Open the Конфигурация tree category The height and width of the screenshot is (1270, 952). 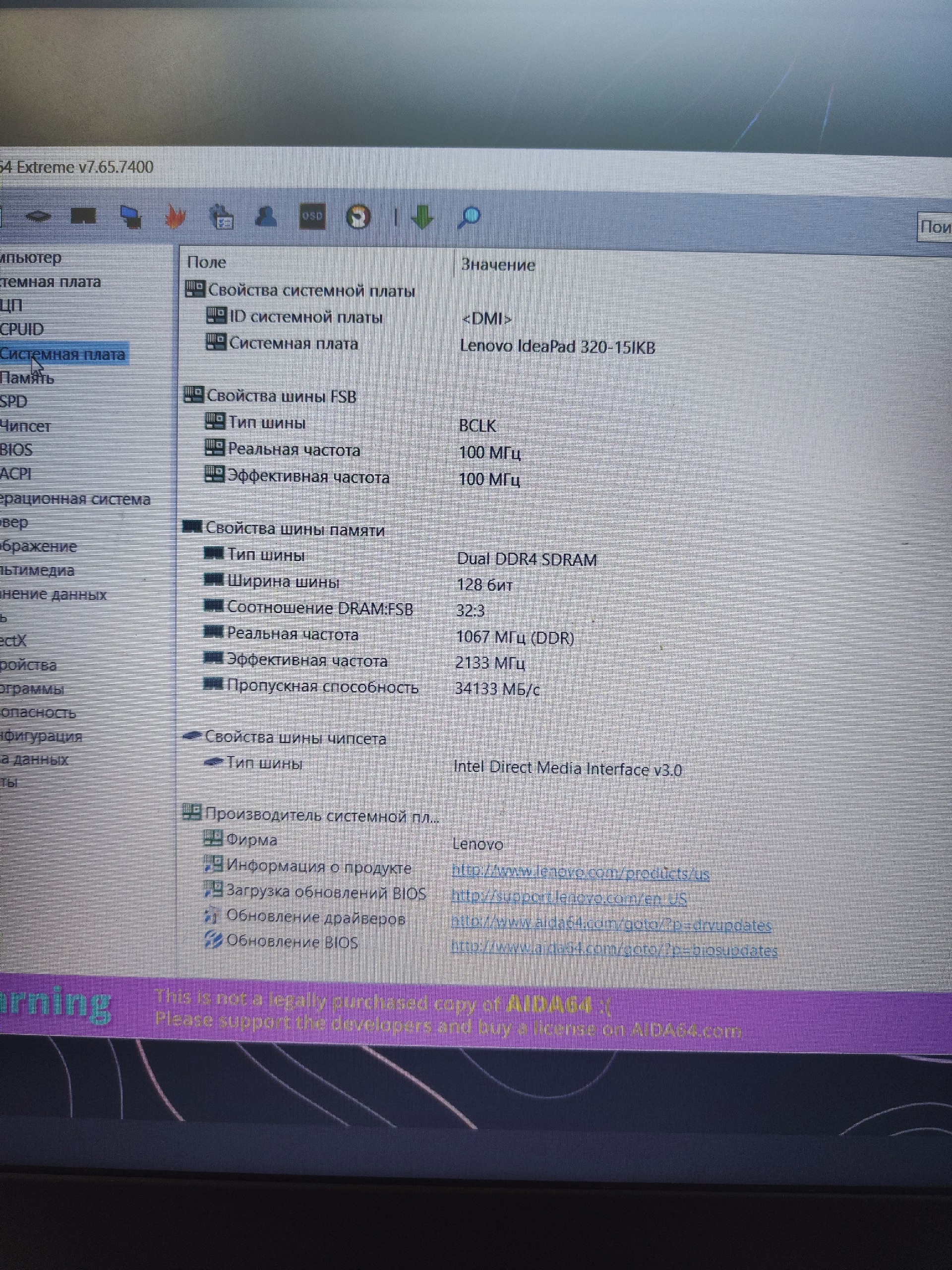coord(41,736)
